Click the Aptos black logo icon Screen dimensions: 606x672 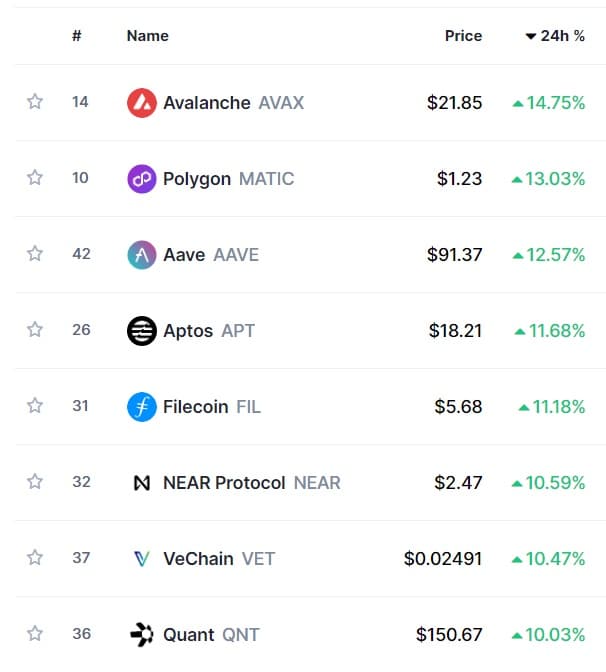(x=141, y=331)
